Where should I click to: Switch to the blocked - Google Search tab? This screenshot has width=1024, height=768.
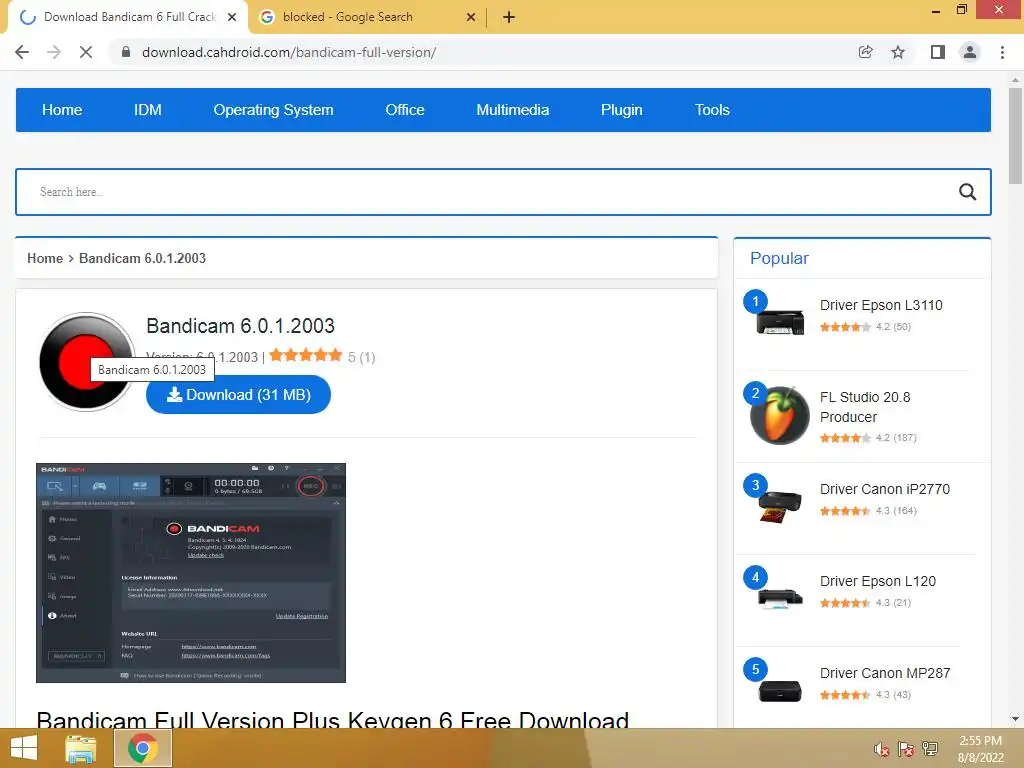click(x=366, y=18)
